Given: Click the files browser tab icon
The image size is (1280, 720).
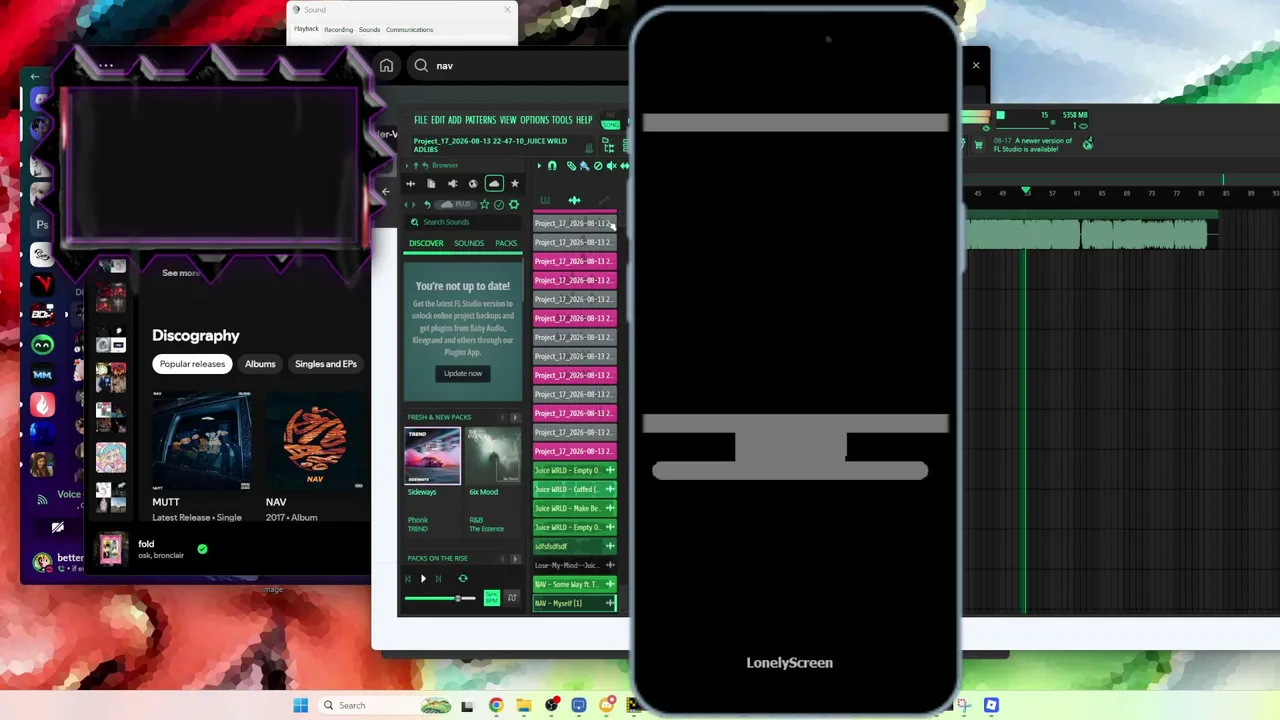Looking at the screenshot, I should pyautogui.click(x=431, y=184).
